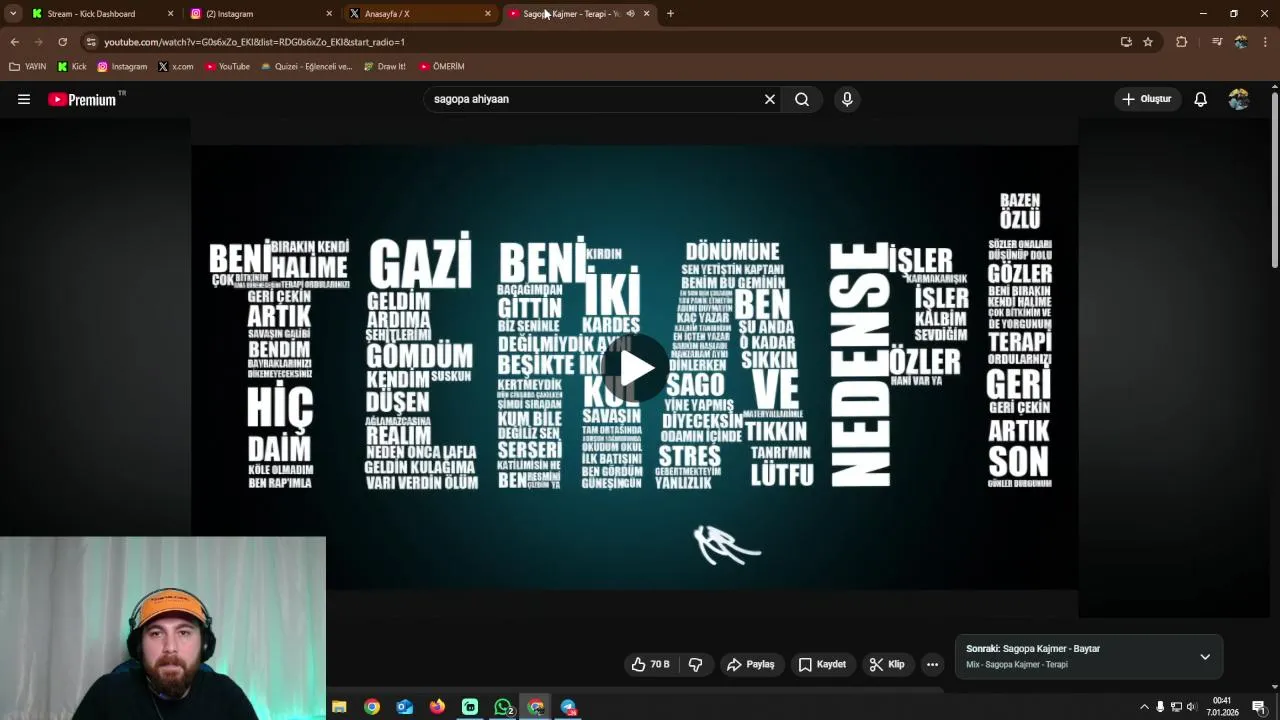
Task: Close the Anasayfa / X tab
Action: 488,14
